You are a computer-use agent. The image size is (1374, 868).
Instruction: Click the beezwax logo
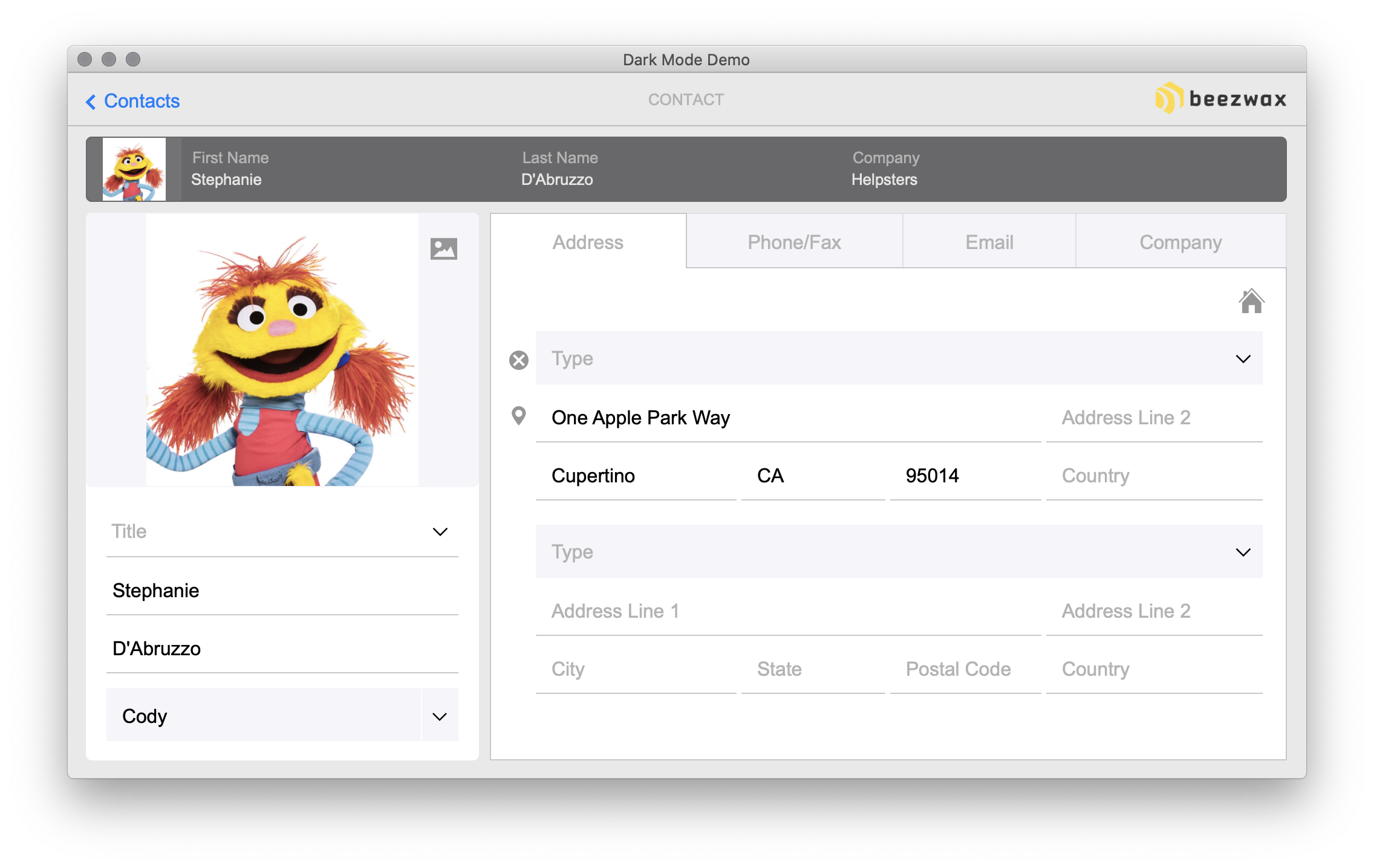click(1221, 99)
